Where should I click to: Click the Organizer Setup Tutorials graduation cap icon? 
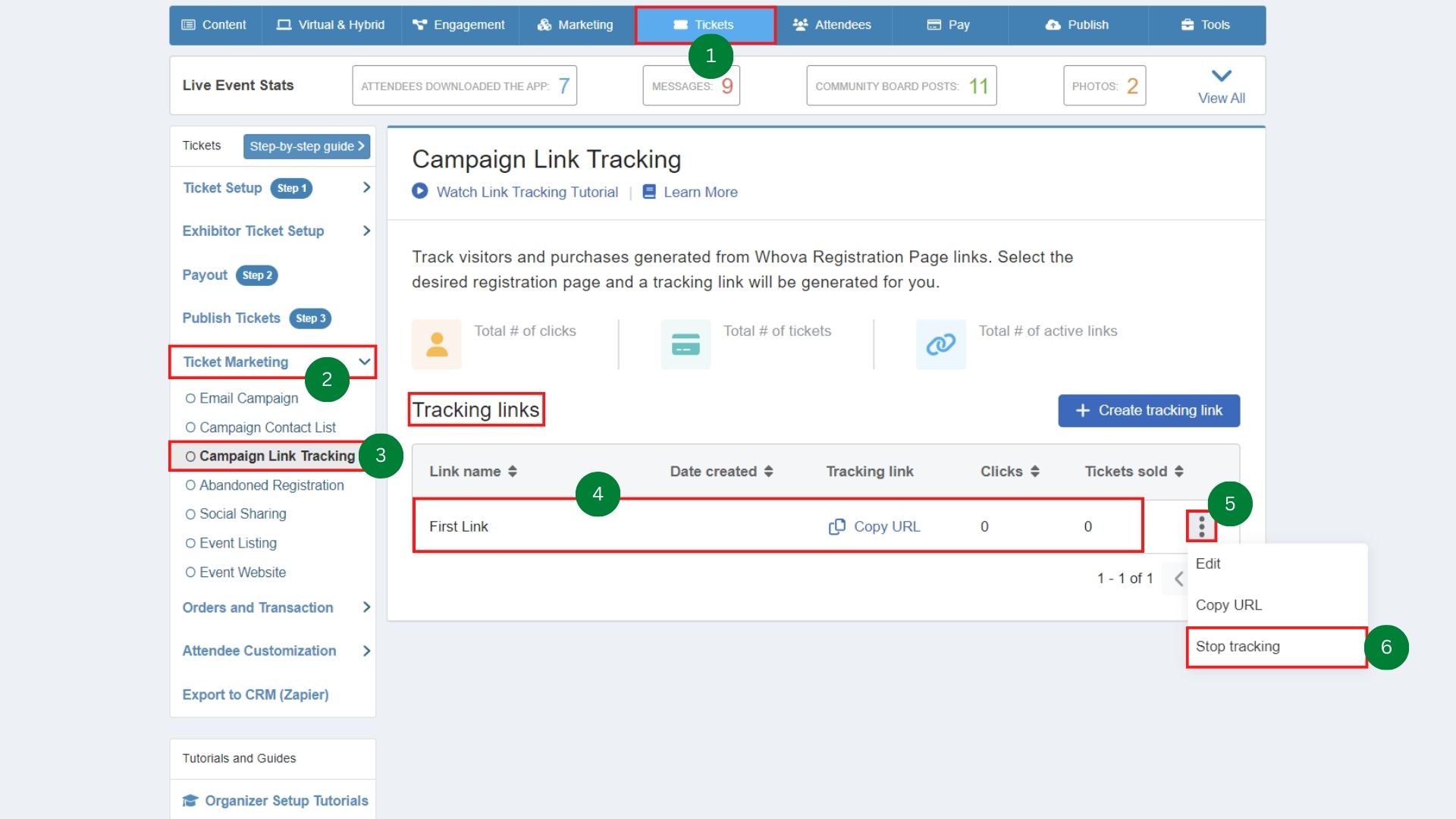(190, 801)
